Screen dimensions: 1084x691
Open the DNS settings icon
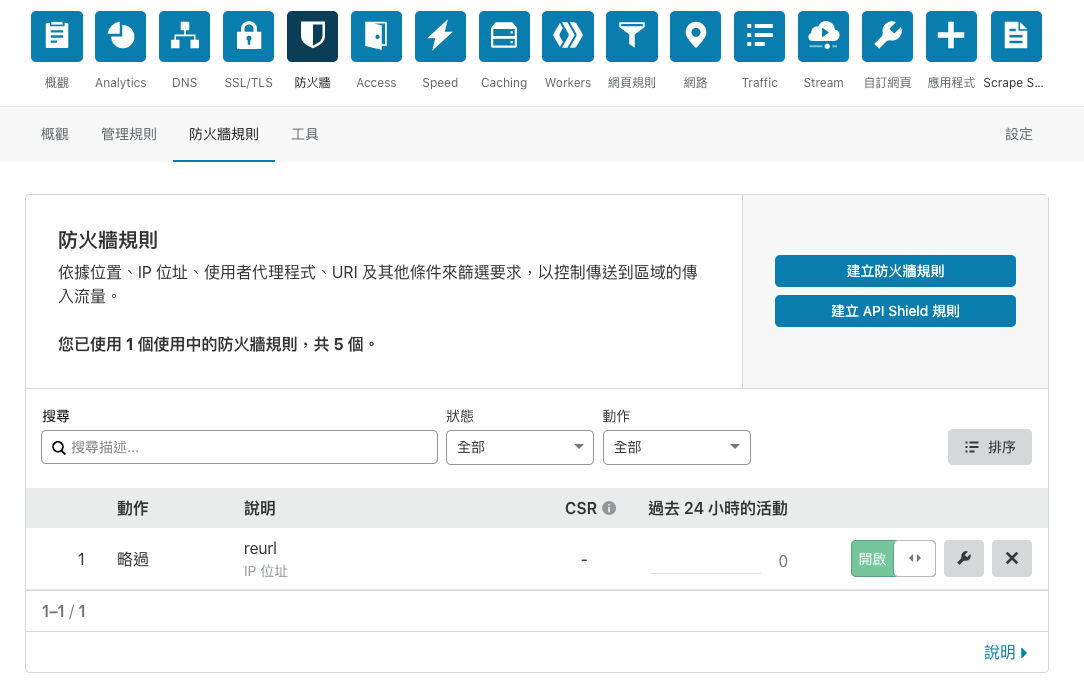point(185,37)
